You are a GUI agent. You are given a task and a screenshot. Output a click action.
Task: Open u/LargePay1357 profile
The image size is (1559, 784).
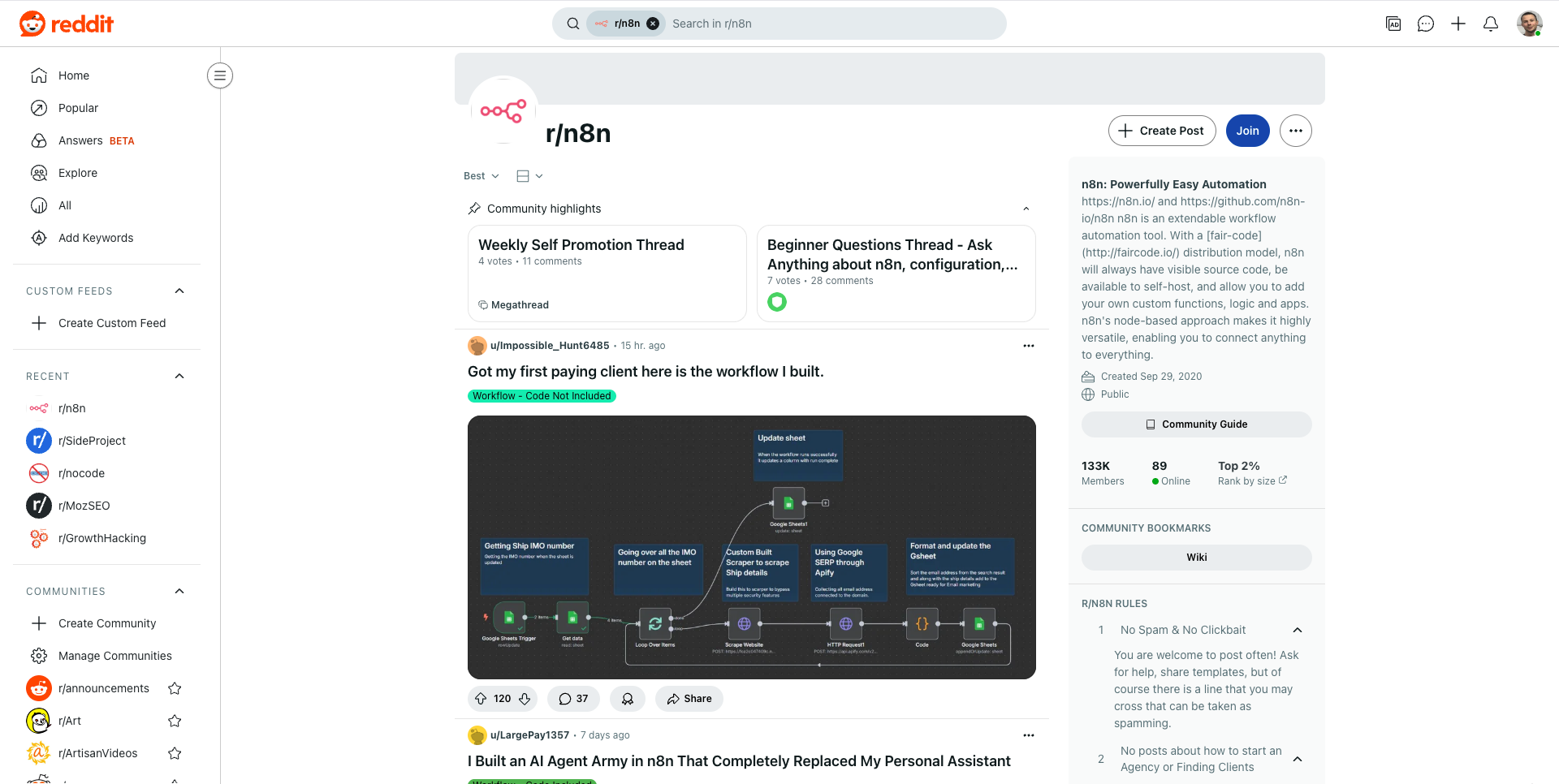pos(529,735)
